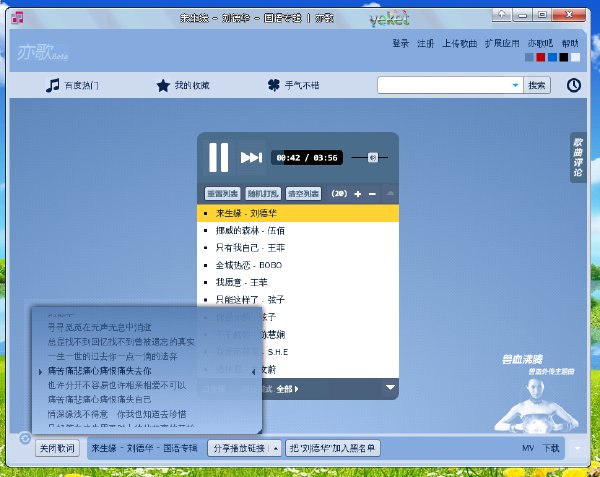
Task: Select 全城热恋 - BOBO in the playlist
Action: point(298,265)
